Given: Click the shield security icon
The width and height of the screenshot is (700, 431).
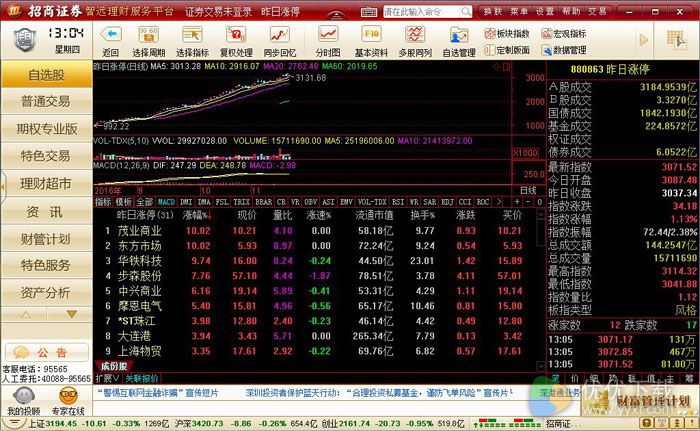Looking at the screenshot, I should (25, 40).
